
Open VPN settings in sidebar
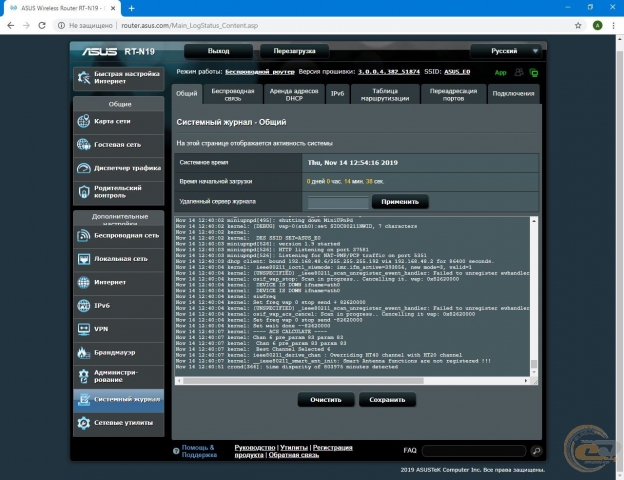(x=119, y=330)
